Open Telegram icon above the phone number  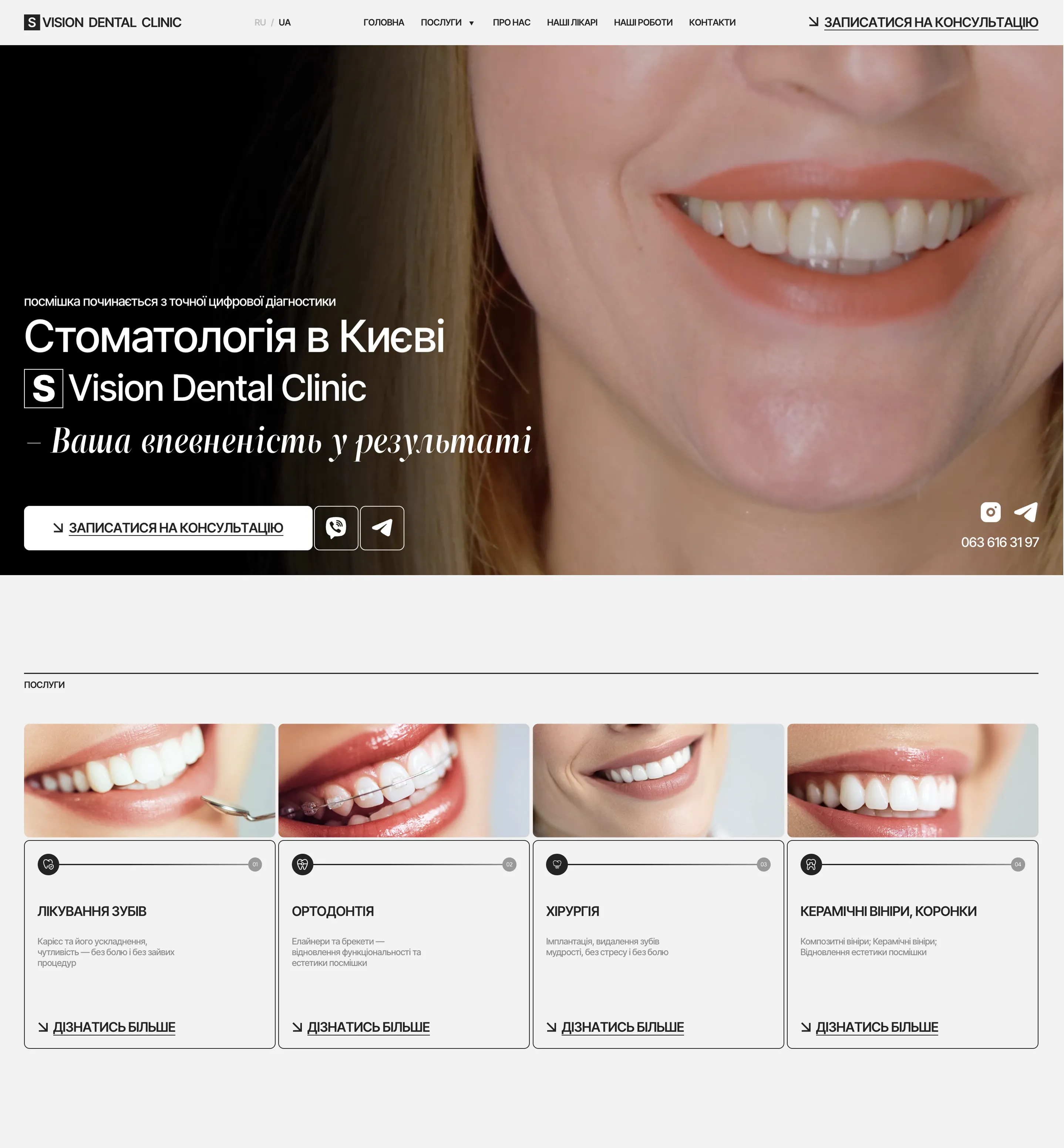point(1026,511)
